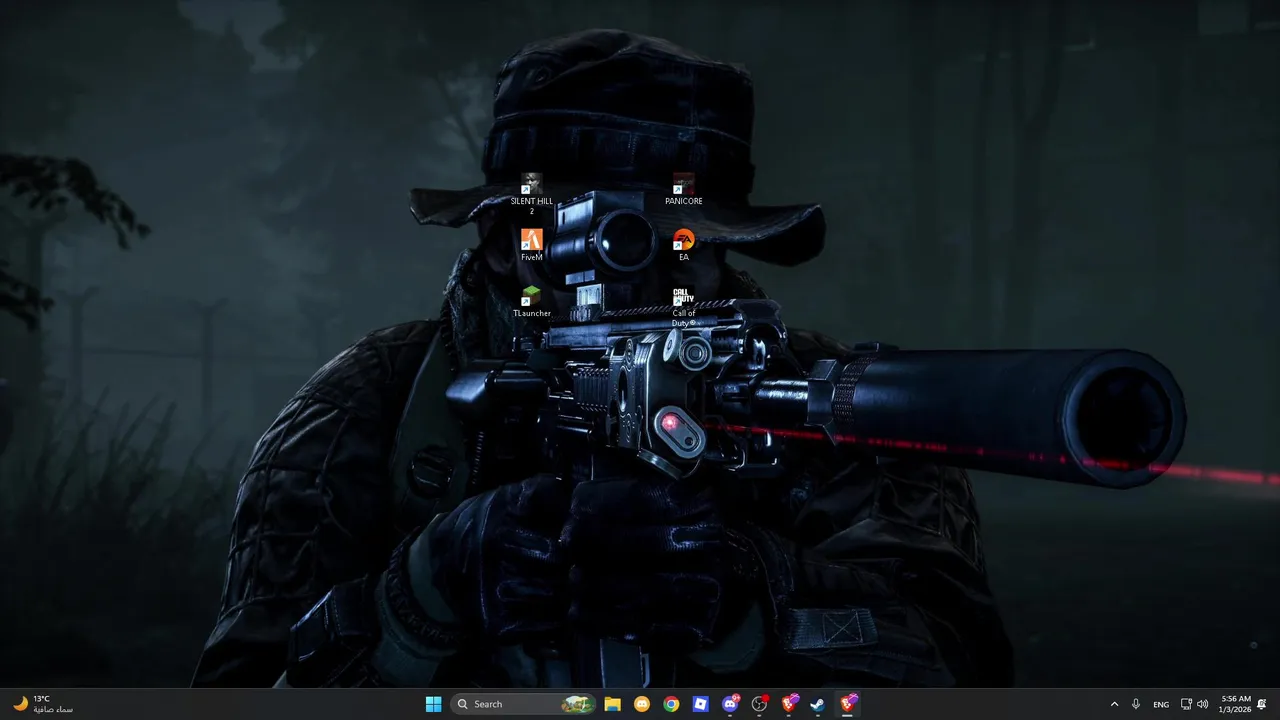This screenshot has height=720, width=1280.
Task: Select the TLauncher desktop shortcut
Action: 531,301
